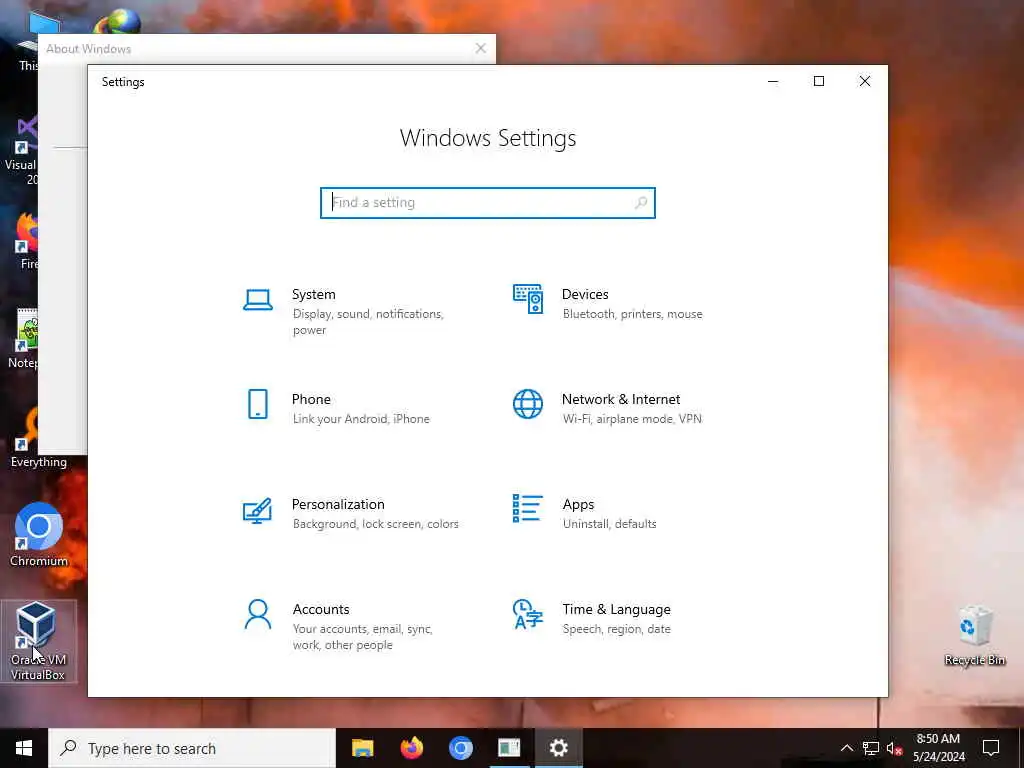Click the magnifier icon in Find a setting

coord(641,202)
